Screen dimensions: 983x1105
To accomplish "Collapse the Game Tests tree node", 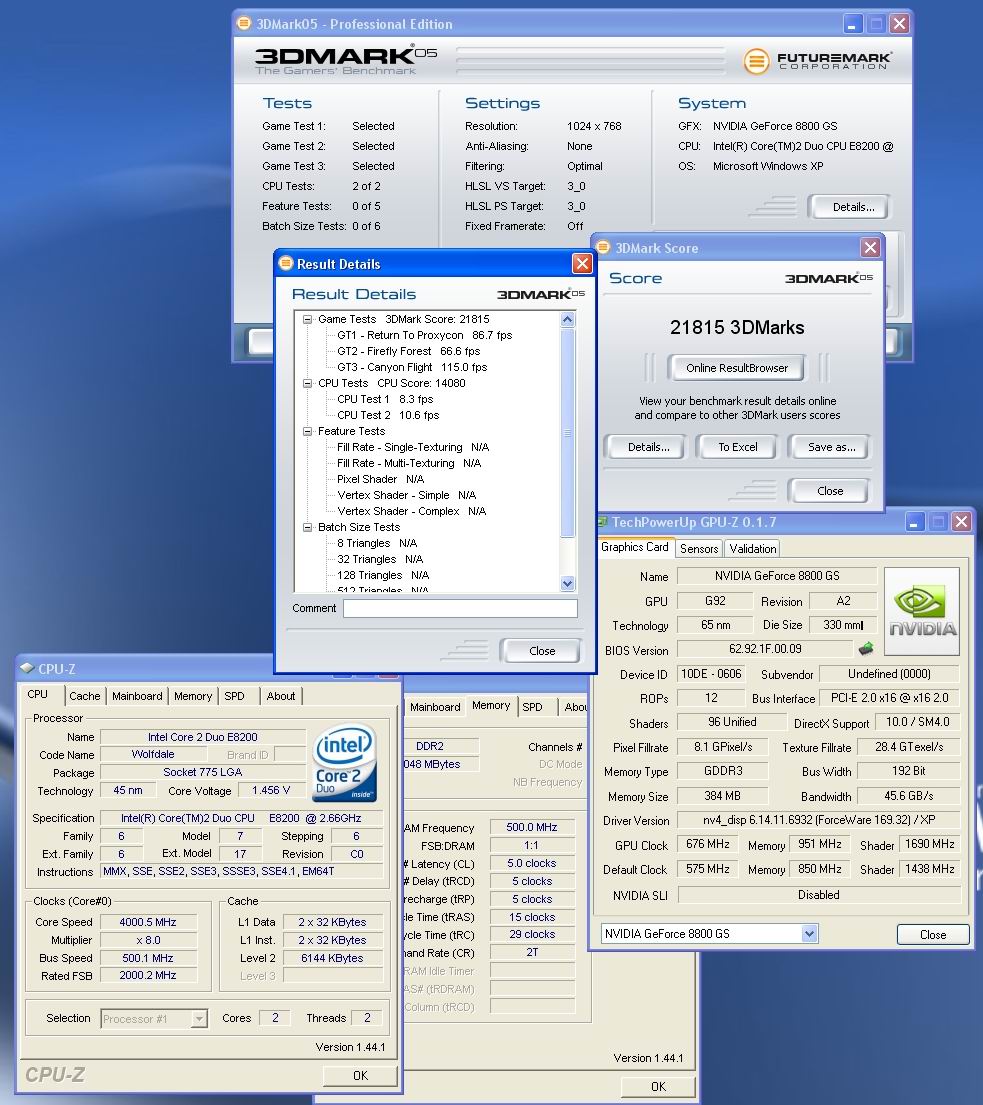I will [x=307, y=319].
